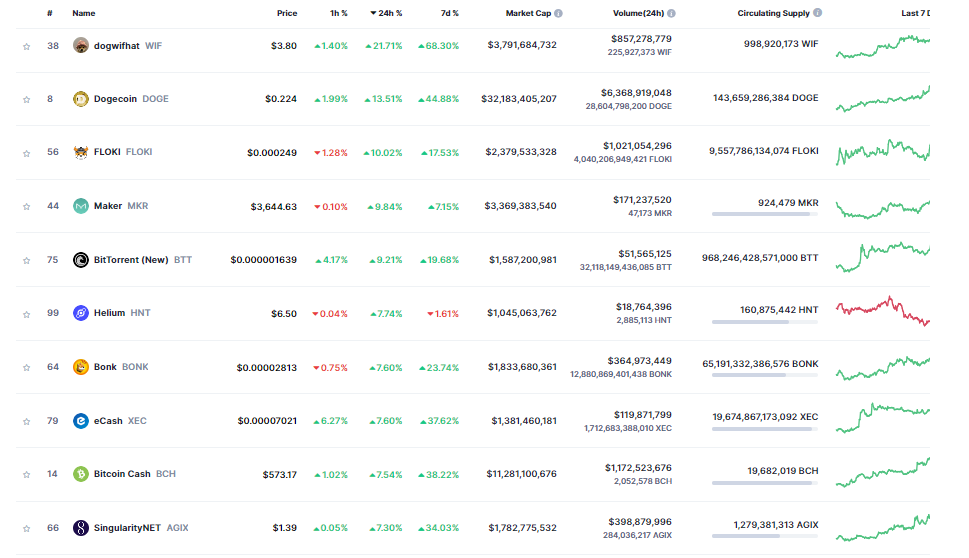The height and width of the screenshot is (558, 969).
Task: Open the Bitcoin Cash BCH page
Action: point(135,474)
